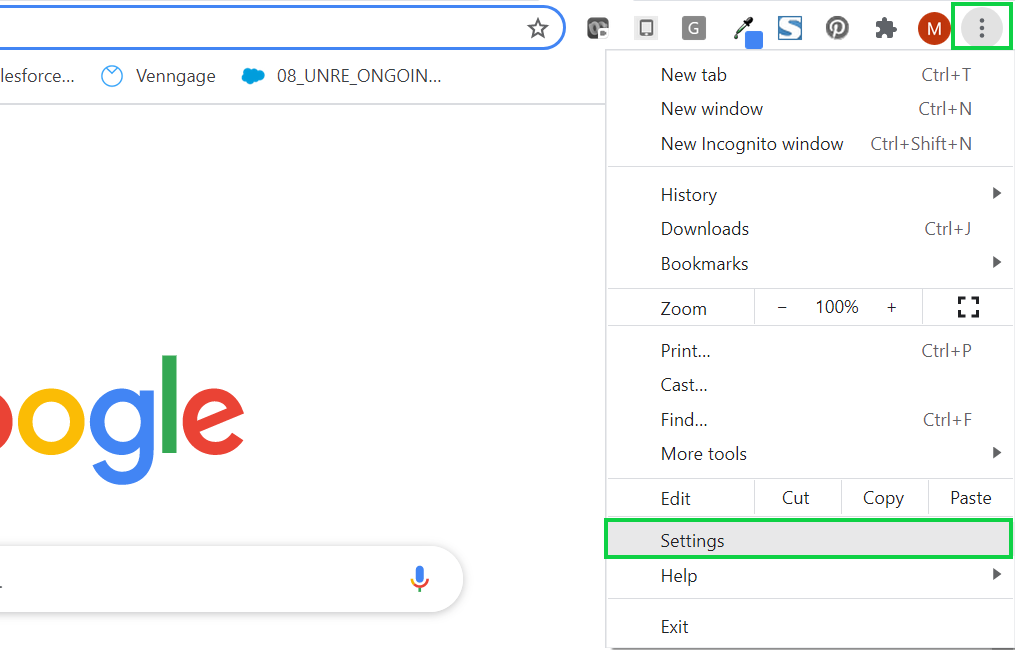
Task: Open the Pinterest extension icon
Action: coord(837,28)
